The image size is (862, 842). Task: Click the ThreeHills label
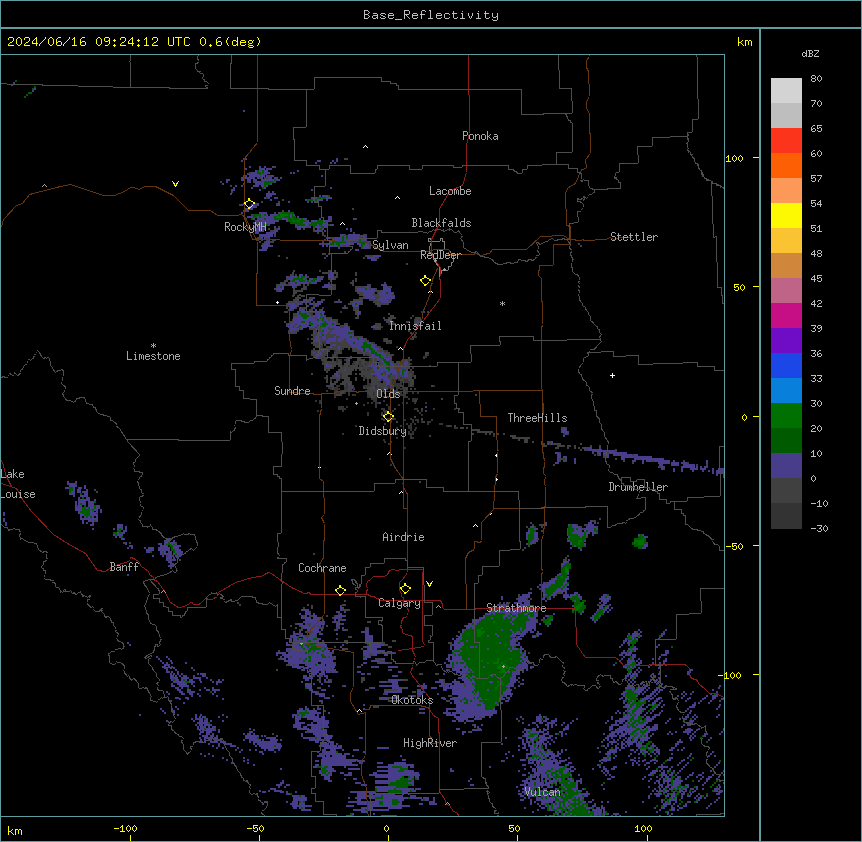click(537, 418)
